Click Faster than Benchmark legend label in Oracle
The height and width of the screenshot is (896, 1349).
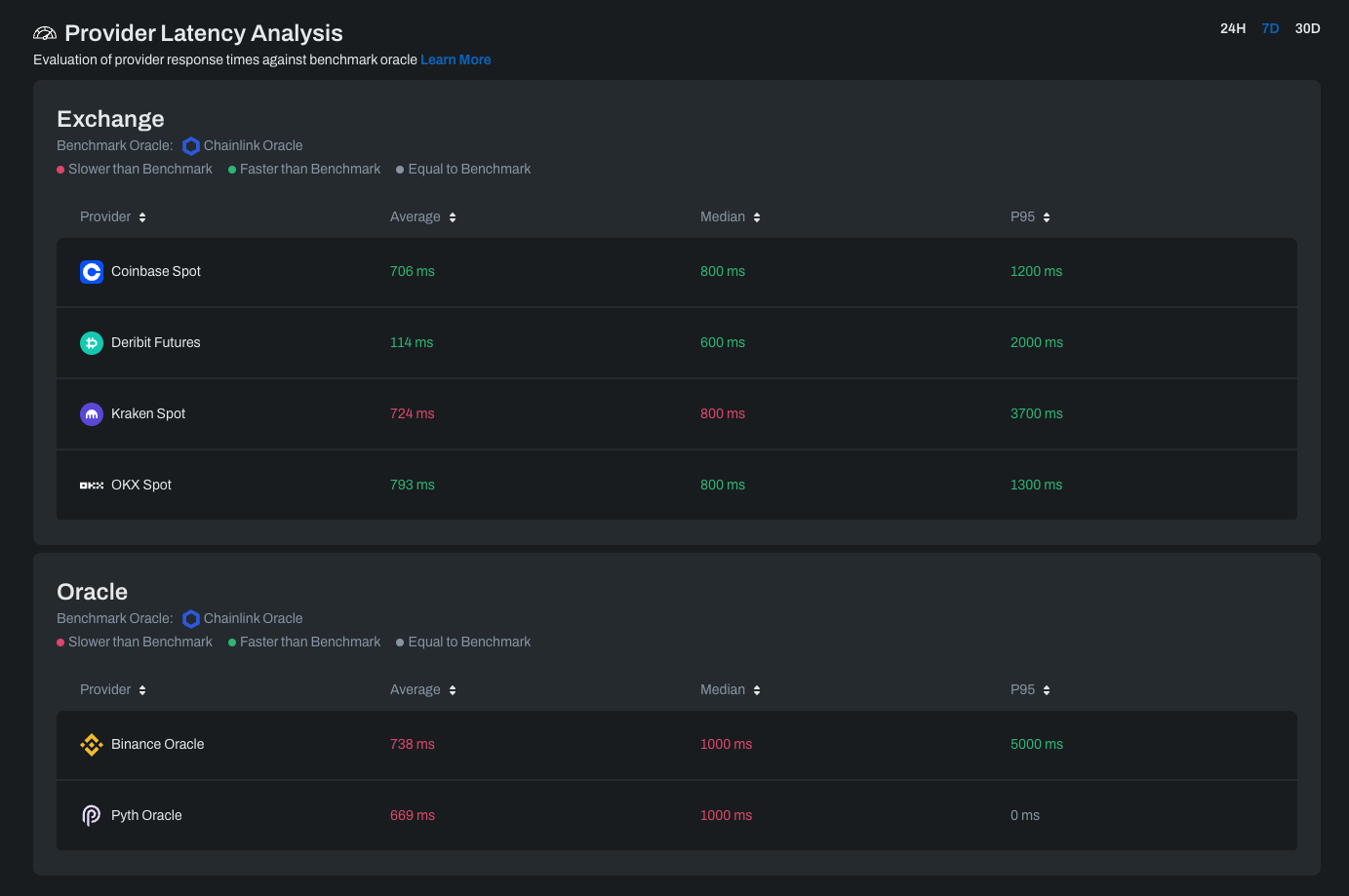310,642
